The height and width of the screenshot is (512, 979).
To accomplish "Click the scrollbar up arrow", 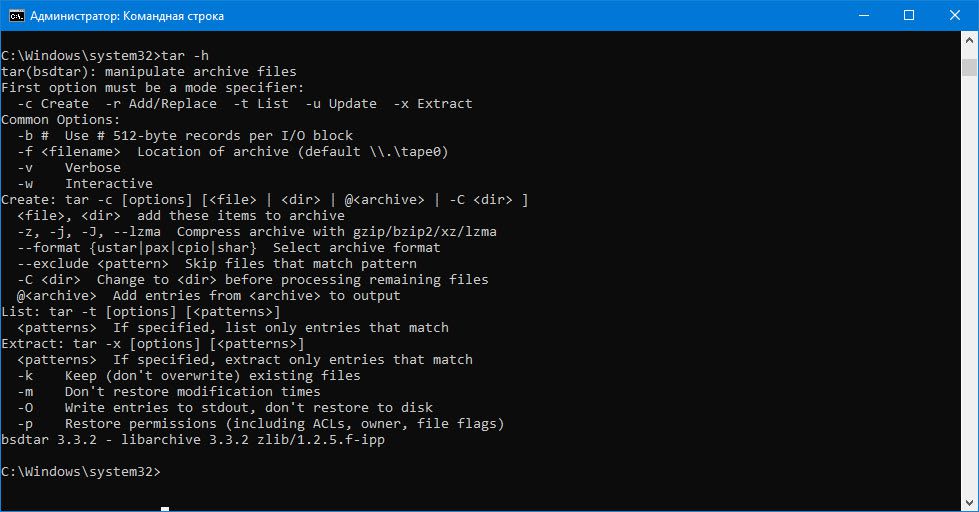I will (969, 39).
